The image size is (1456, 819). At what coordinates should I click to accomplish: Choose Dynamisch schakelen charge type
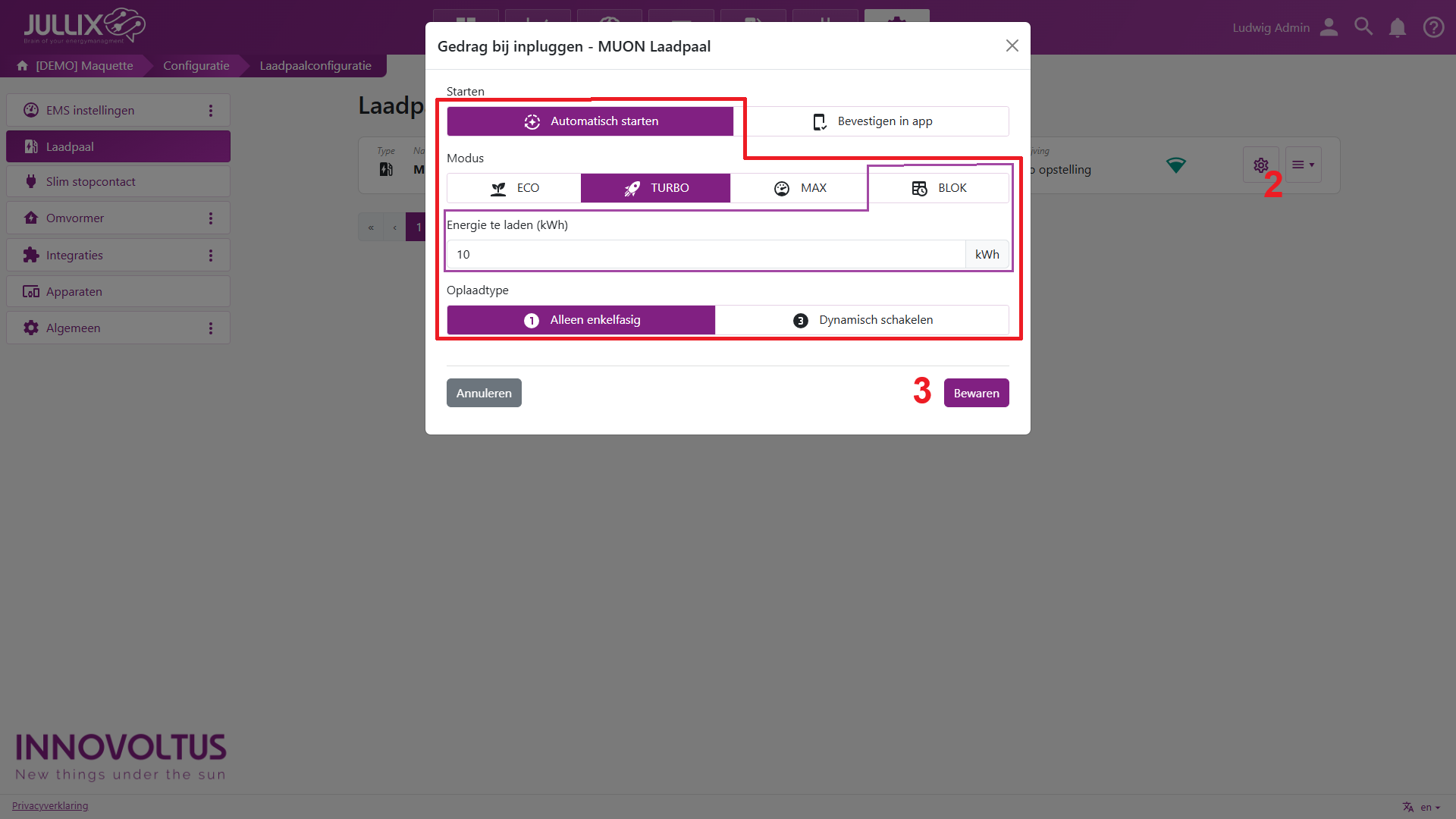(x=862, y=320)
